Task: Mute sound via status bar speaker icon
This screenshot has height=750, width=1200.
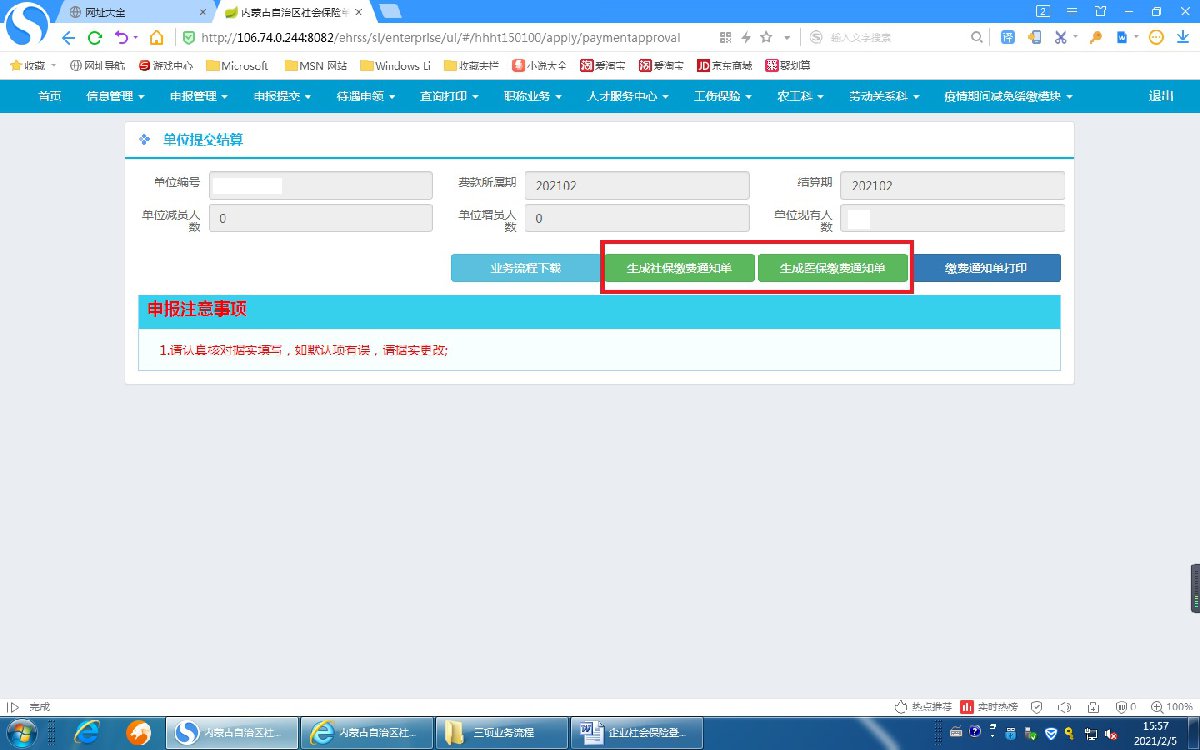Action: click(1065, 706)
